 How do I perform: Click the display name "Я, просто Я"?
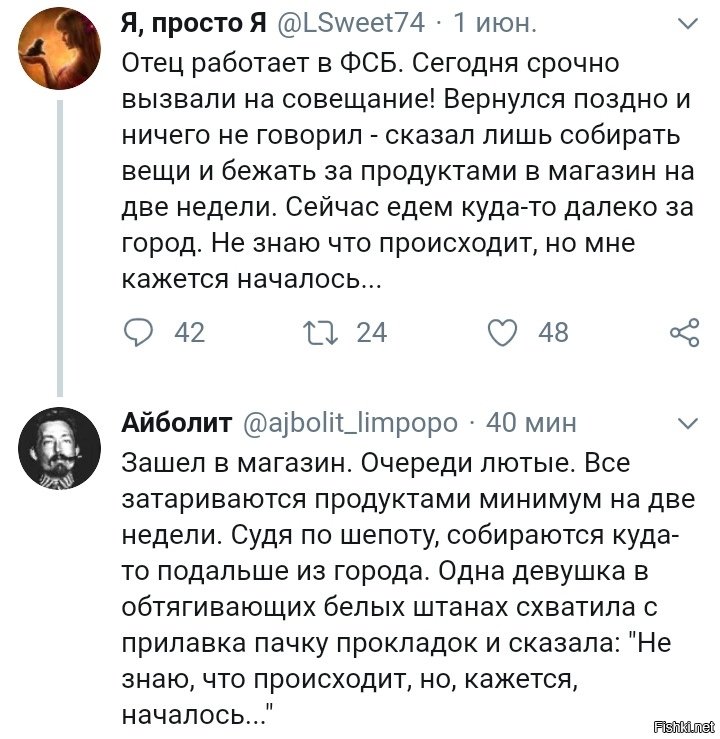(x=180, y=23)
